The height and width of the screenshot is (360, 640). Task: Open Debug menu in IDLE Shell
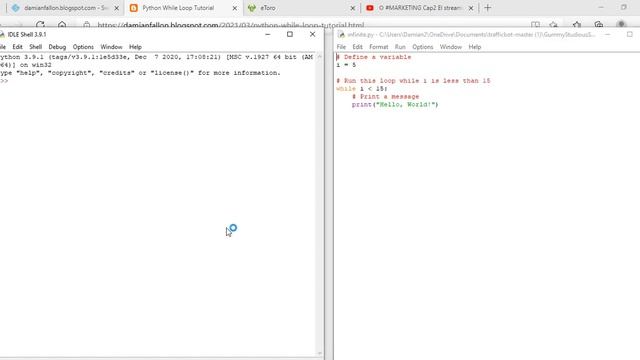pyautogui.click(x=57, y=47)
